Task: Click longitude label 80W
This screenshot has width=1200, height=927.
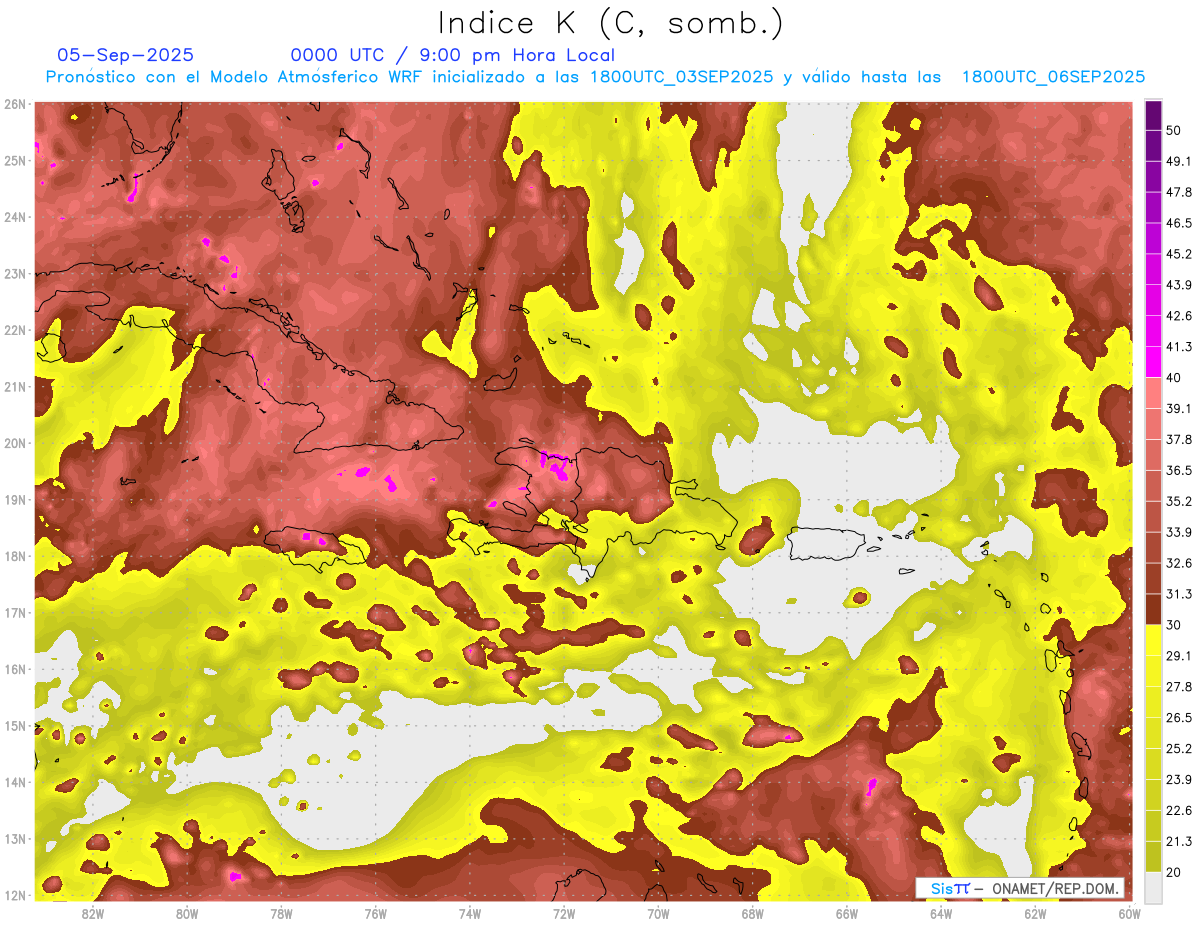Action: pos(187,913)
